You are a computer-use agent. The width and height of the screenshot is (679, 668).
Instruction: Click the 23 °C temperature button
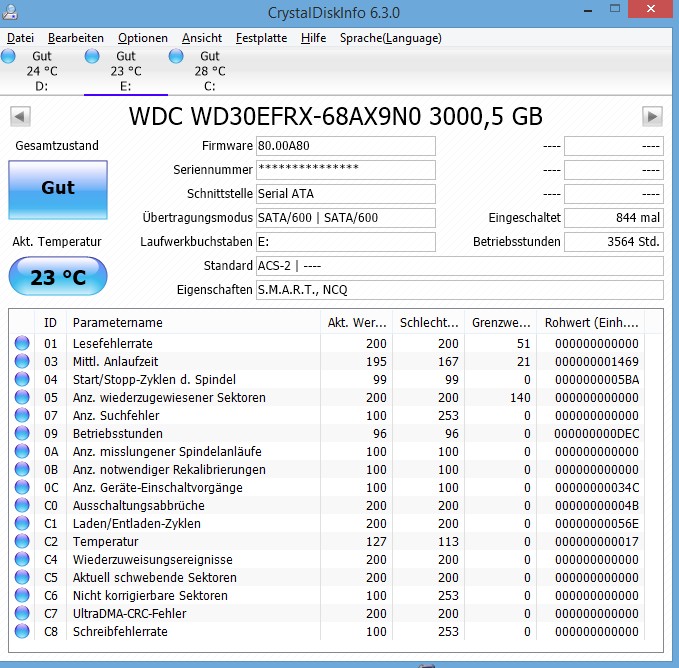(58, 277)
